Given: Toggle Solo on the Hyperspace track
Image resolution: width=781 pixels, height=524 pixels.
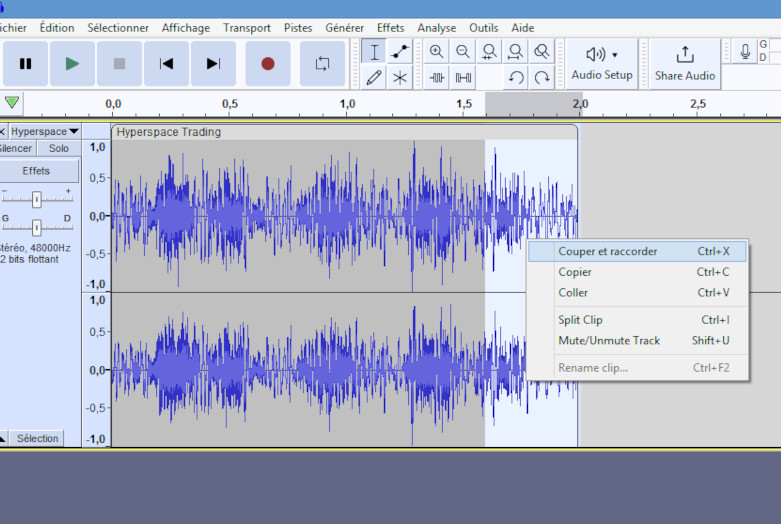Looking at the screenshot, I should (59, 148).
